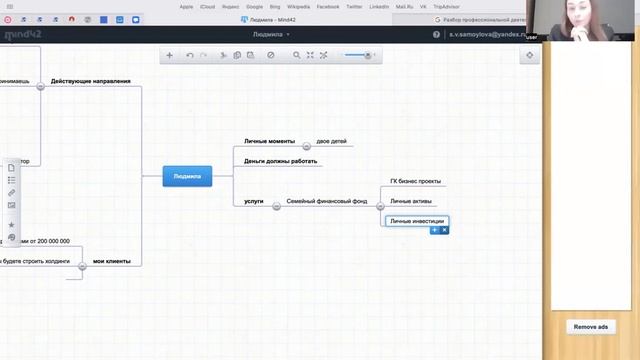
Task: Open the Twitter bookmark
Action: point(354,7)
